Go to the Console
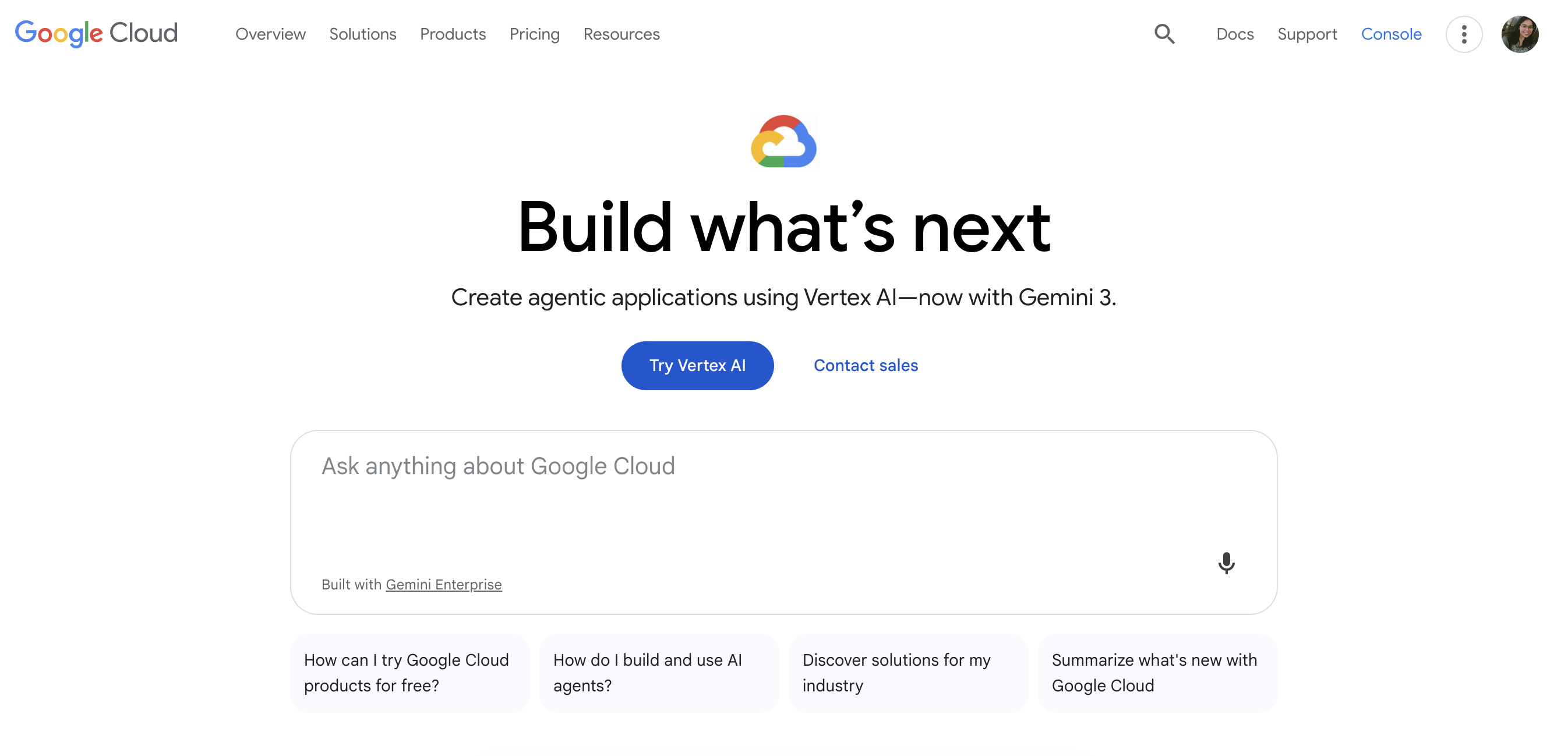This screenshot has height=756, width=1568. coord(1391,34)
